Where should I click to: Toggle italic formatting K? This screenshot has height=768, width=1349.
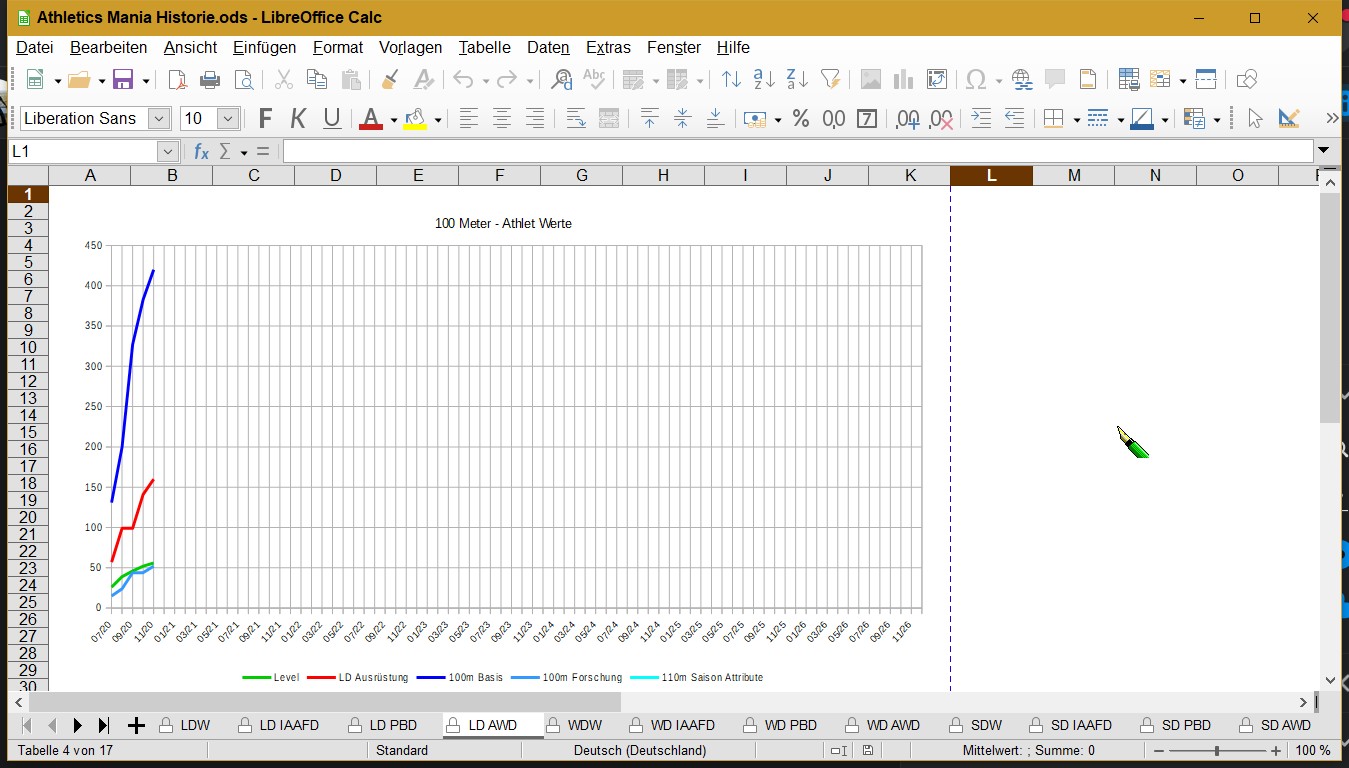coord(298,119)
